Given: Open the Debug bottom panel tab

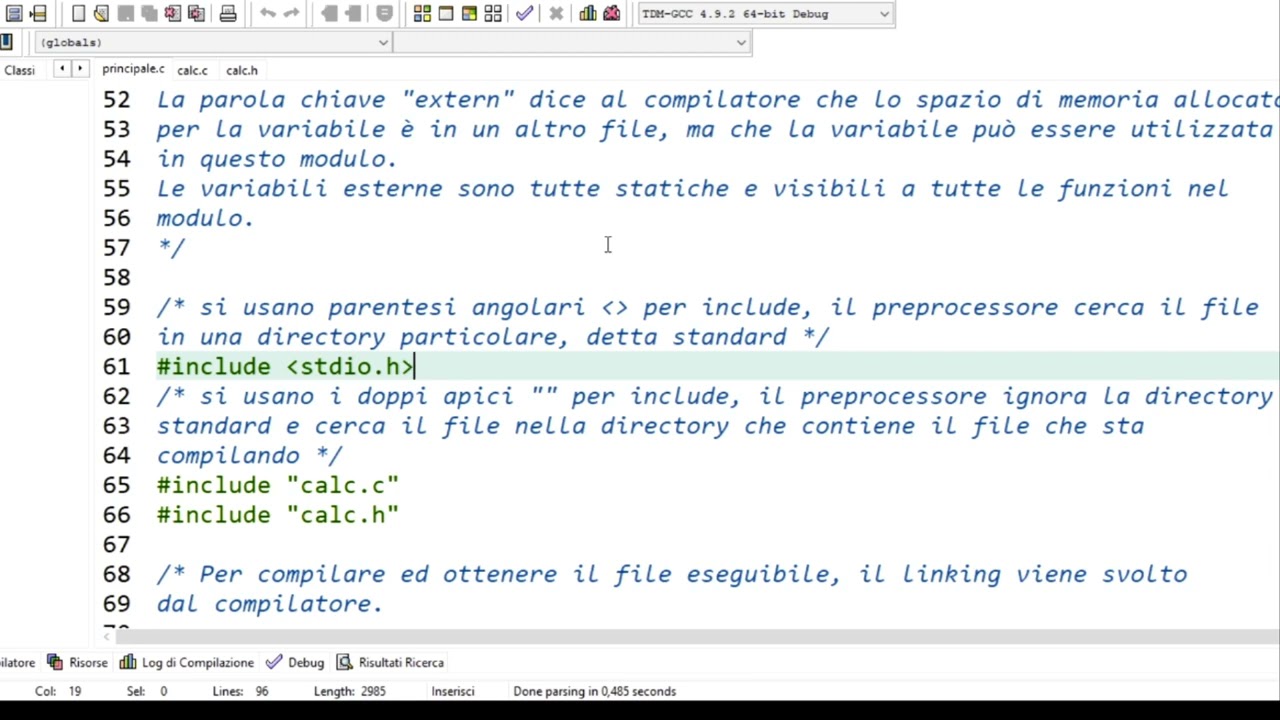Looking at the screenshot, I should click(x=295, y=662).
